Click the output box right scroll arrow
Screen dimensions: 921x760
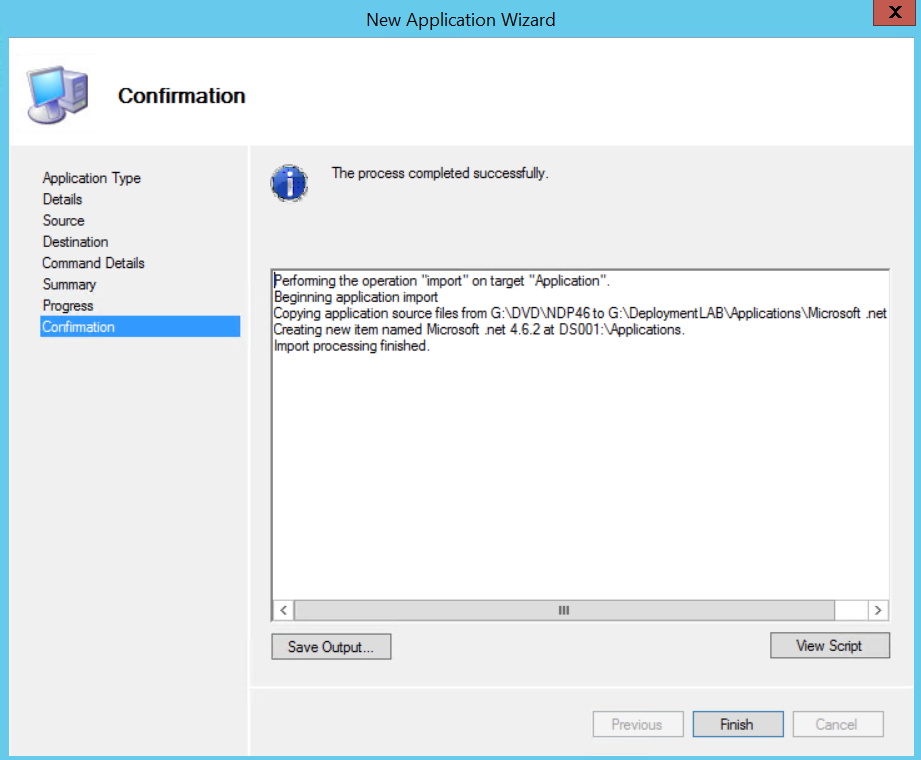pos(877,610)
